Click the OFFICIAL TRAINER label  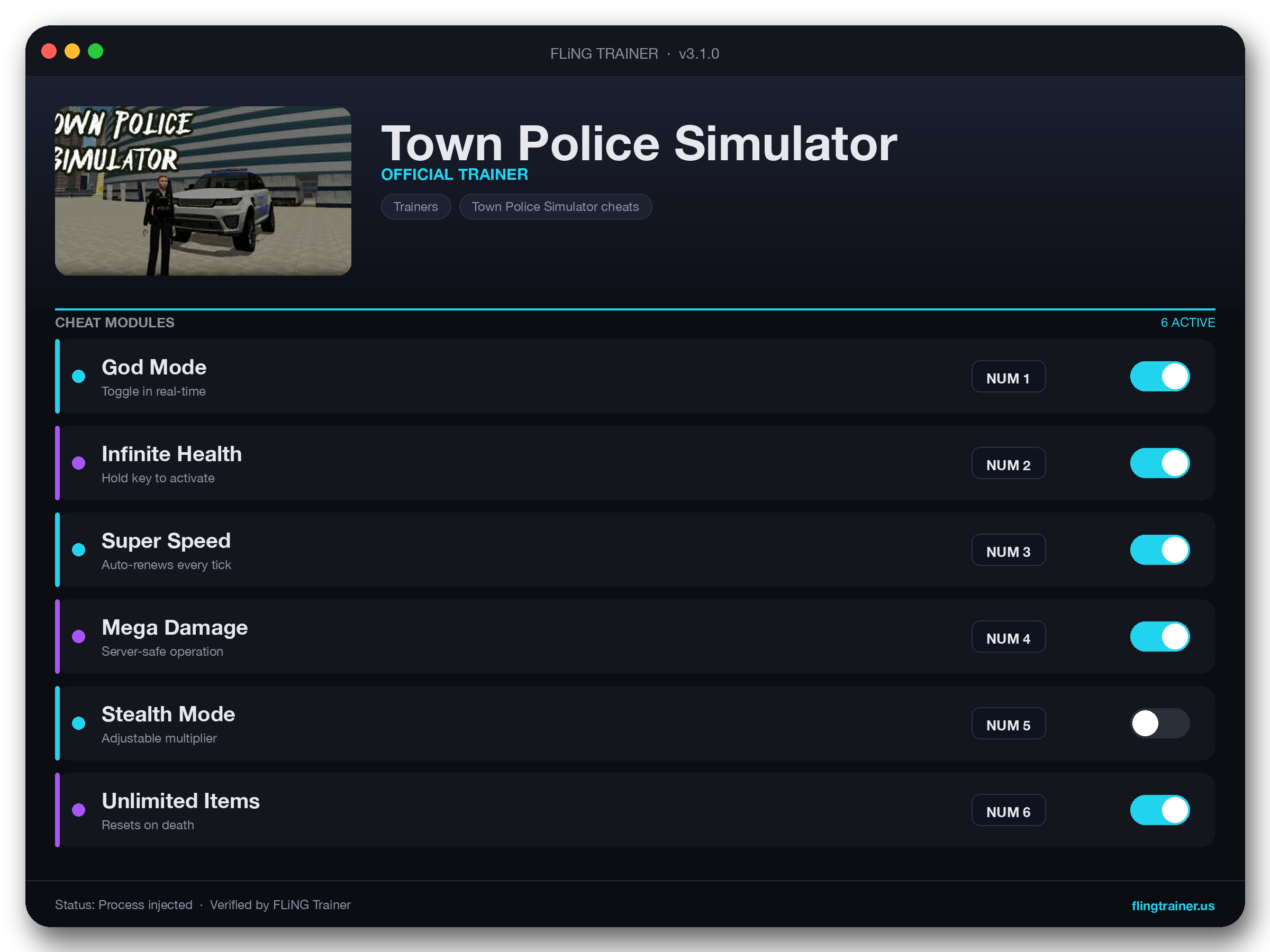[x=454, y=175]
